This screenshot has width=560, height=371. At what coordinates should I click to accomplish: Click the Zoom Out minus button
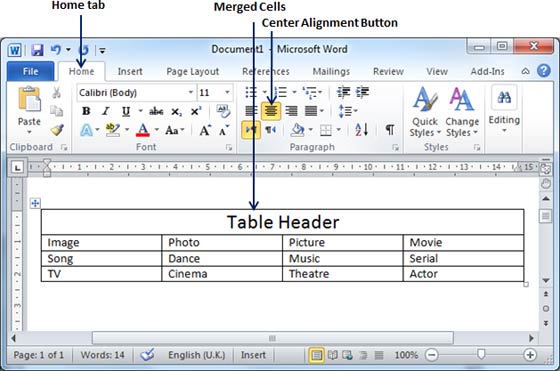click(x=432, y=355)
